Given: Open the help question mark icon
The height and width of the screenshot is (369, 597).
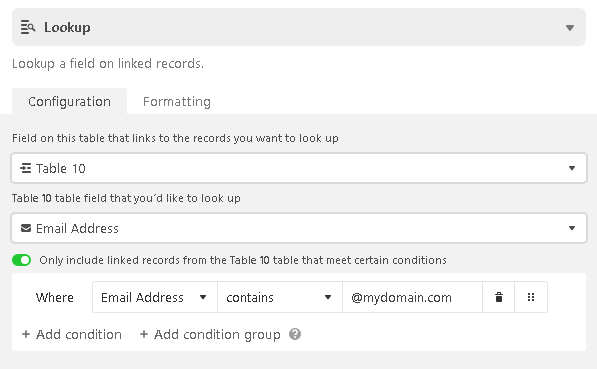Looking at the screenshot, I should click(x=295, y=334).
